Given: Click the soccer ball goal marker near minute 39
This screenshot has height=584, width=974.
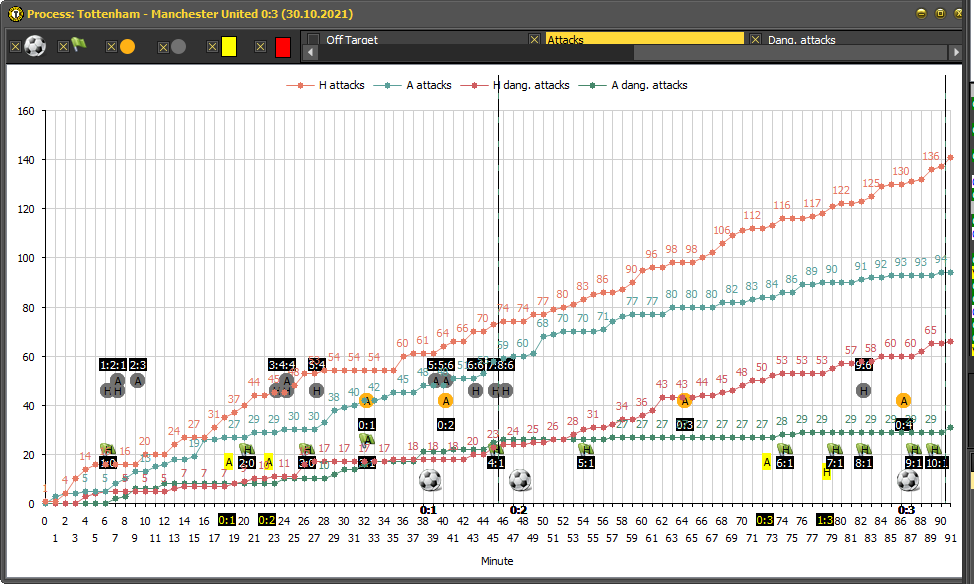Looking at the screenshot, I should point(429,480).
